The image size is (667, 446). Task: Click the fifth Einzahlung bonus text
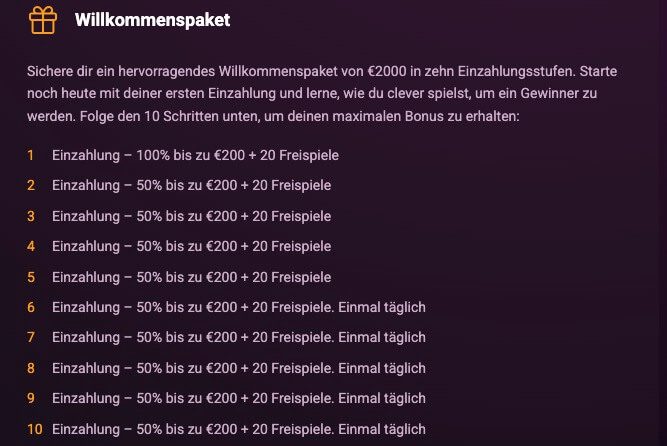tap(191, 276)
